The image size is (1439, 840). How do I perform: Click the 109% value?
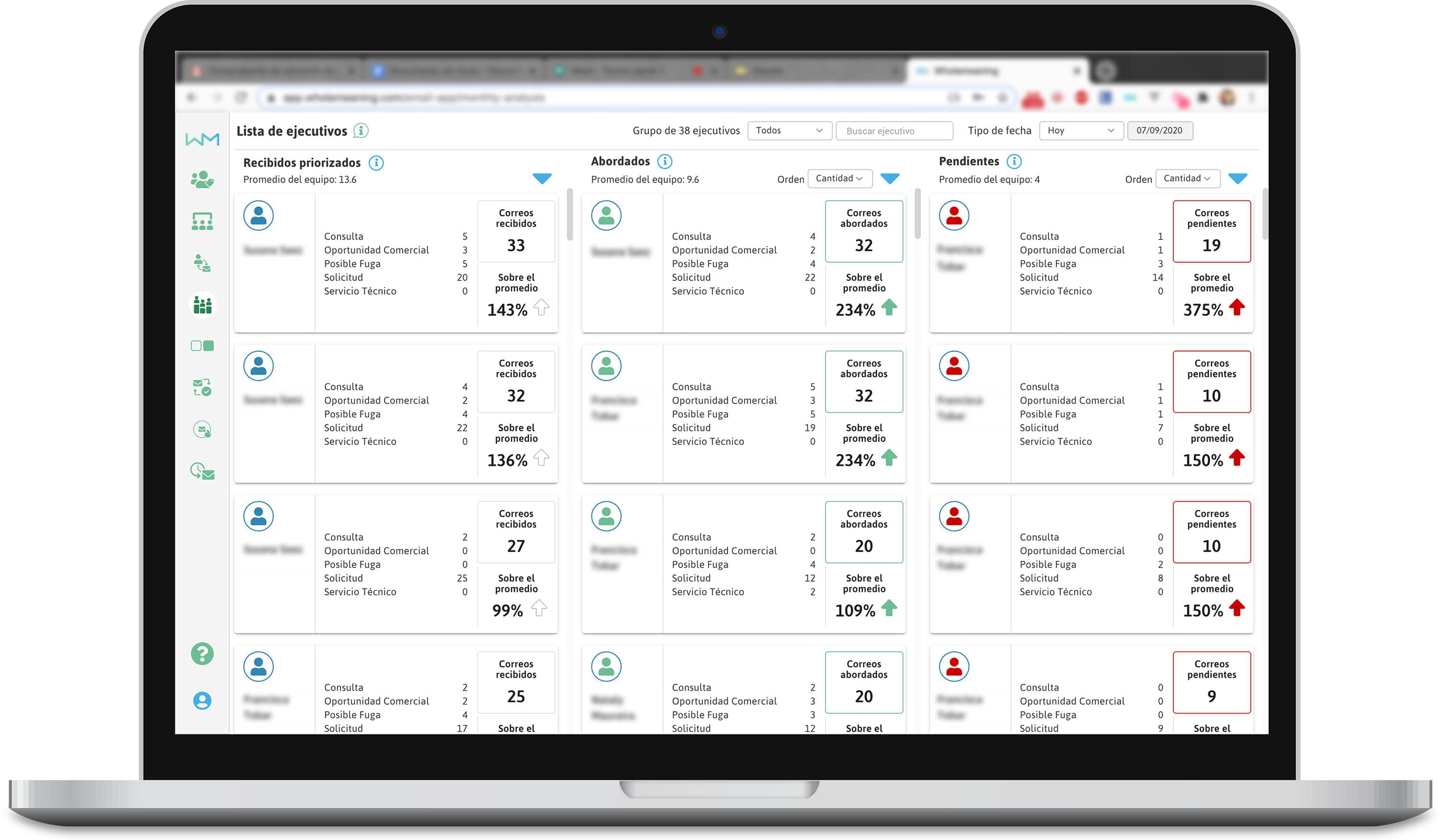pyautogui.click(x=855, y=611)
